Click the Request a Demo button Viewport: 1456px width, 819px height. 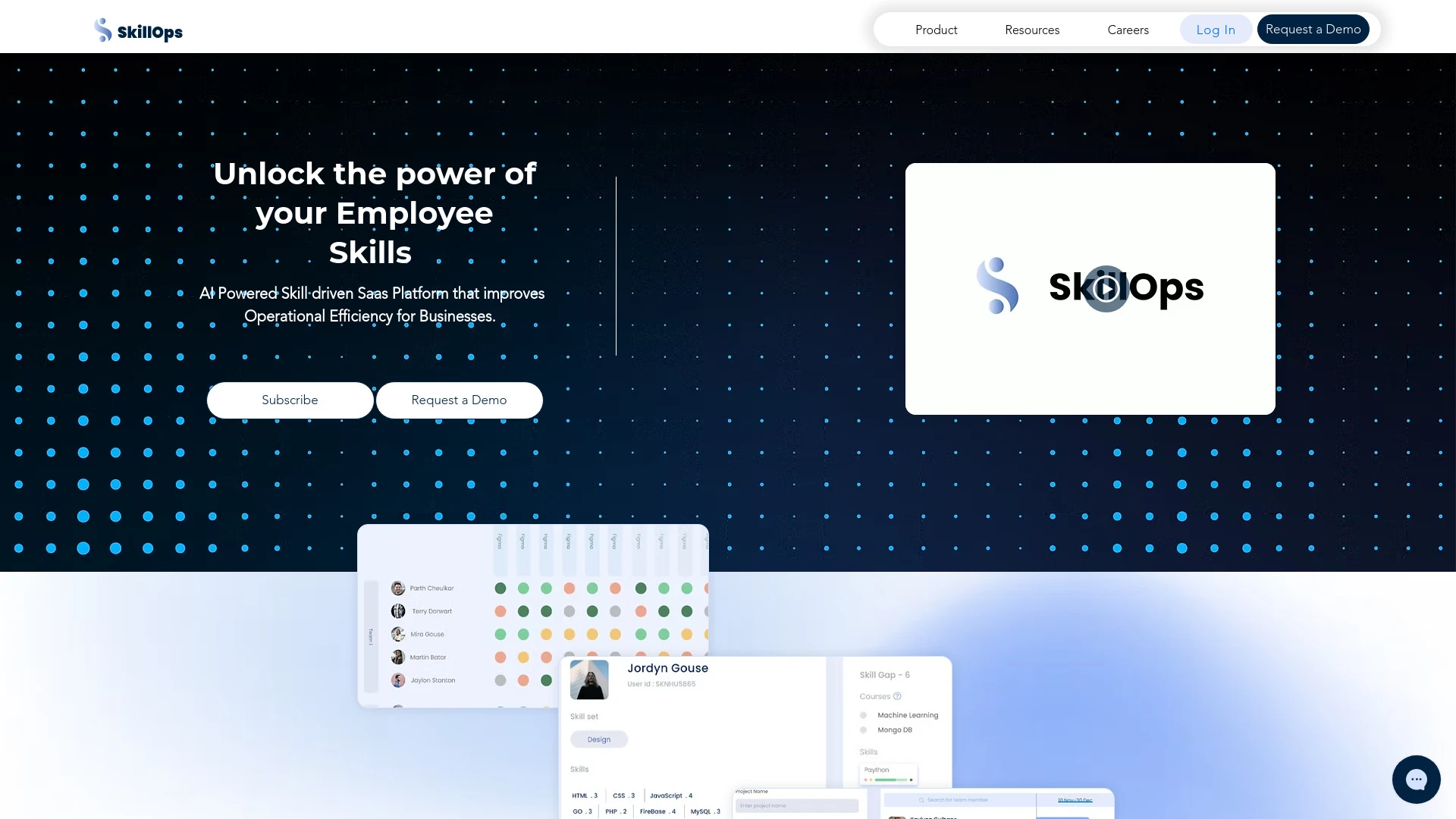click(x=1313, y=29)
